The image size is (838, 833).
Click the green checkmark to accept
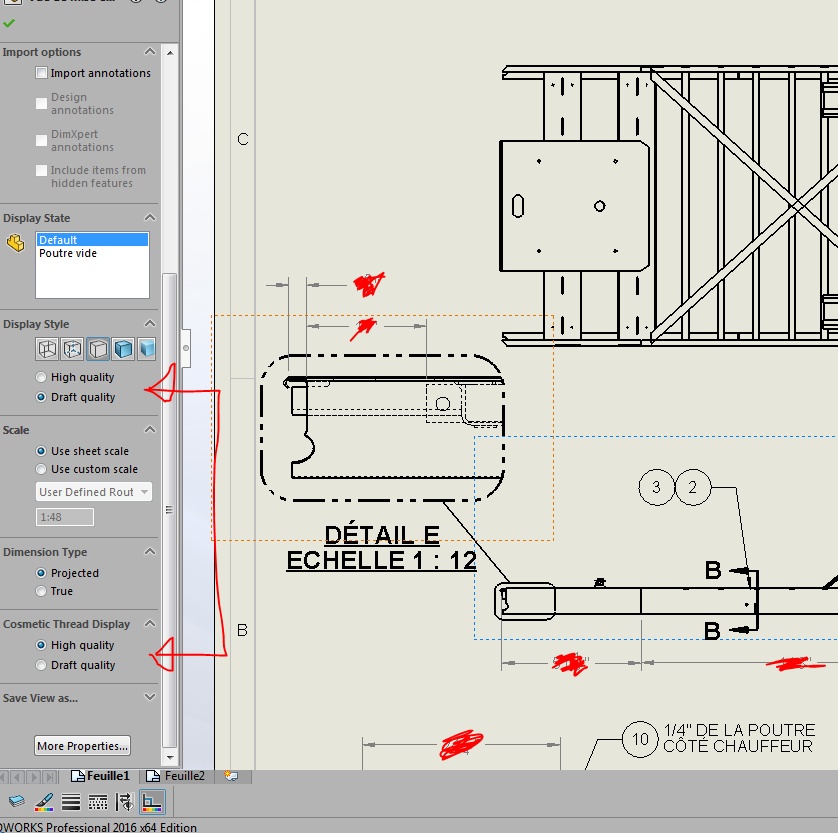tap(9, 23)
